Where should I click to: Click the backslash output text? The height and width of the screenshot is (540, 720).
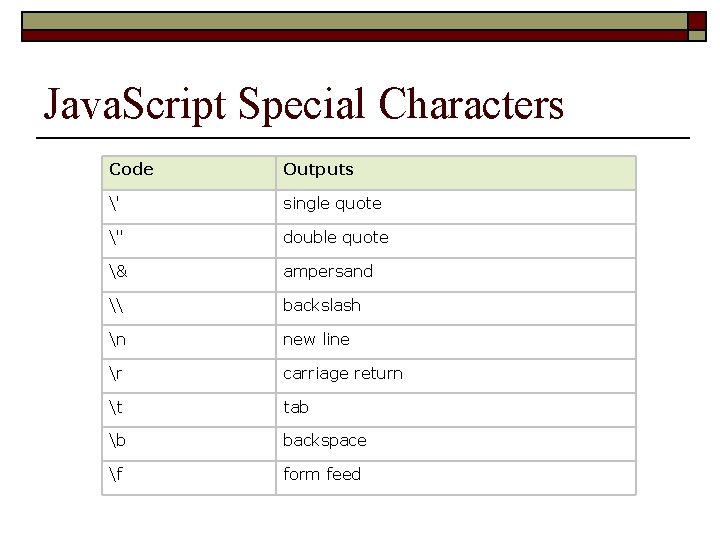(x=322, y=306)
